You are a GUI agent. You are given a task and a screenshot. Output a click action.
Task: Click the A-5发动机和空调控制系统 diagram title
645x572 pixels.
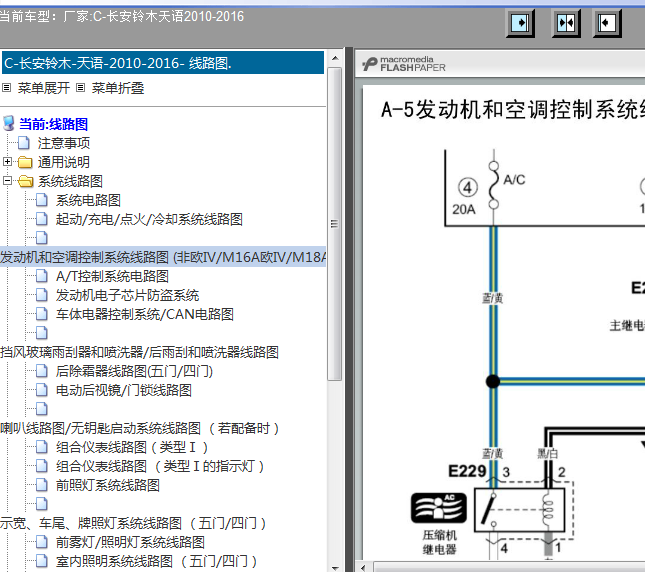513,110
